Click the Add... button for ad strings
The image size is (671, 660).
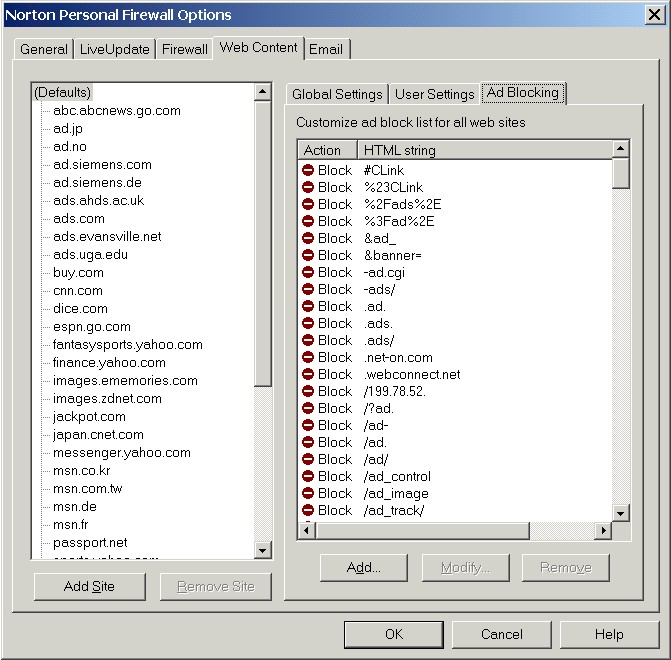tap(364, 568)
